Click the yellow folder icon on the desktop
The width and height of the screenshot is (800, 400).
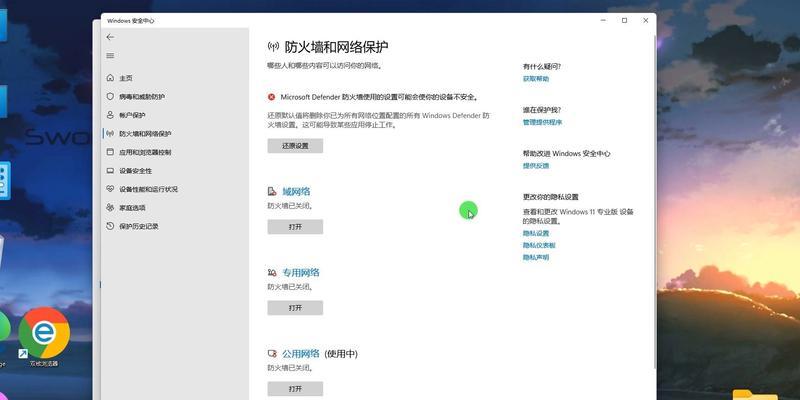pyautogui.click(x=755, y=394)
